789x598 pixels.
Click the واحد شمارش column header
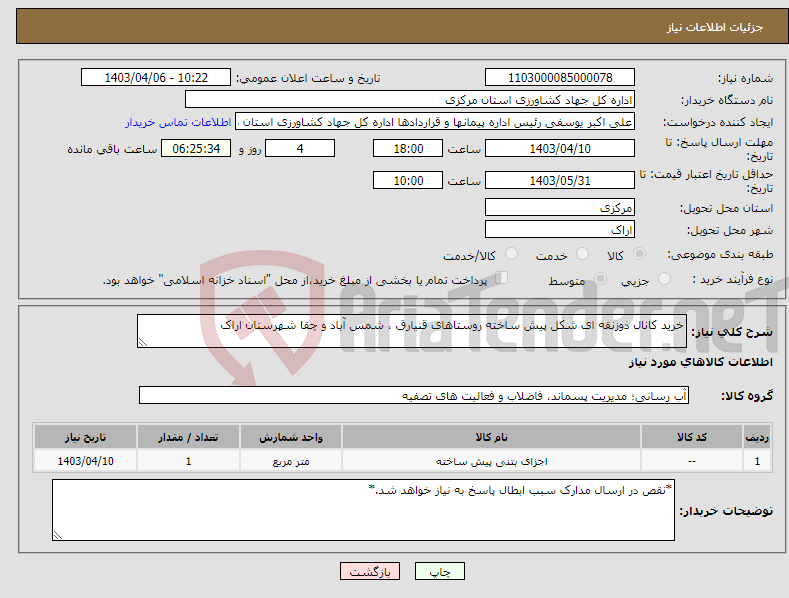pos(291,437)
